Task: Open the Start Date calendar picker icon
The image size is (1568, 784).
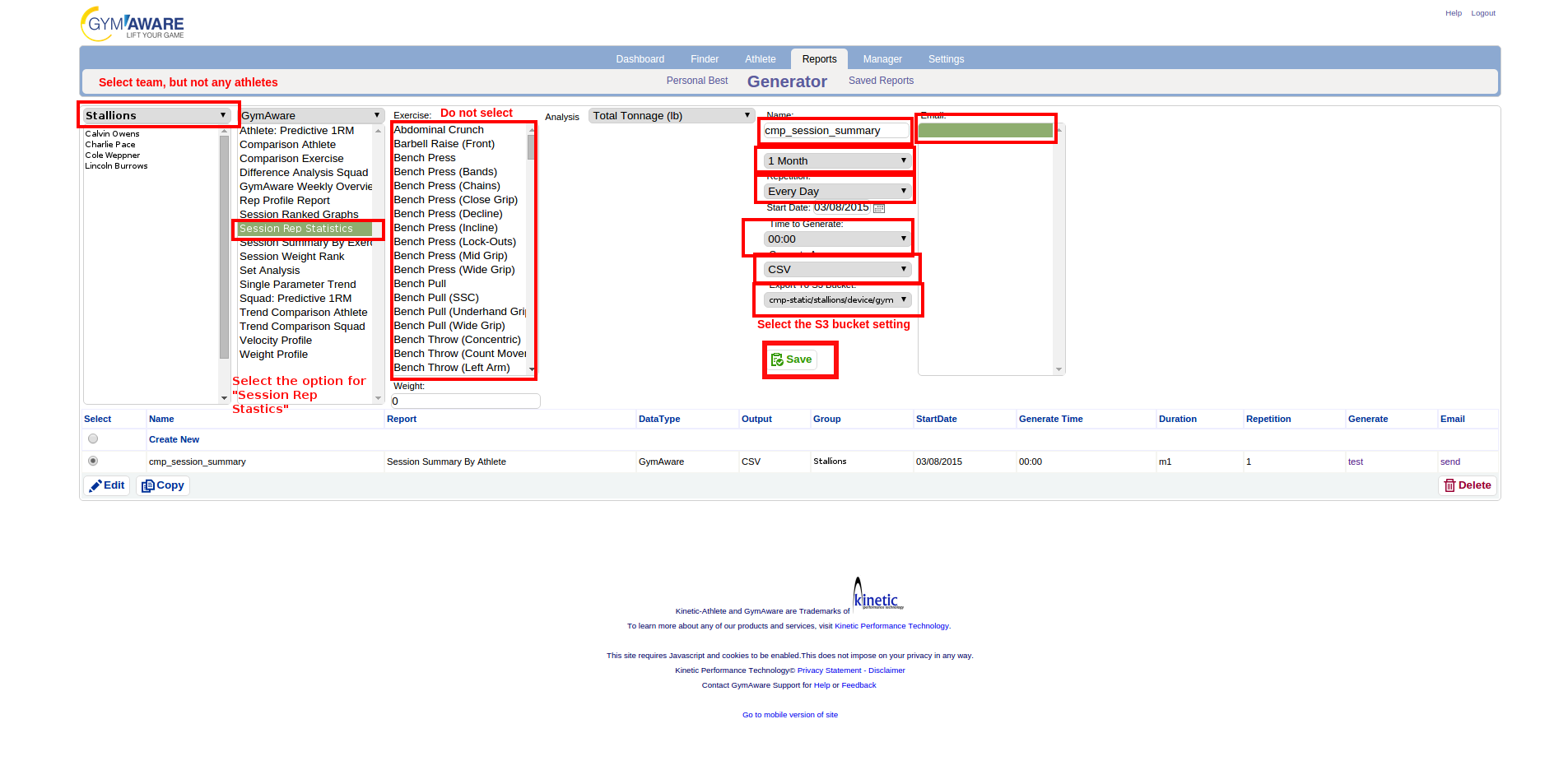Action: click(878, 208)
